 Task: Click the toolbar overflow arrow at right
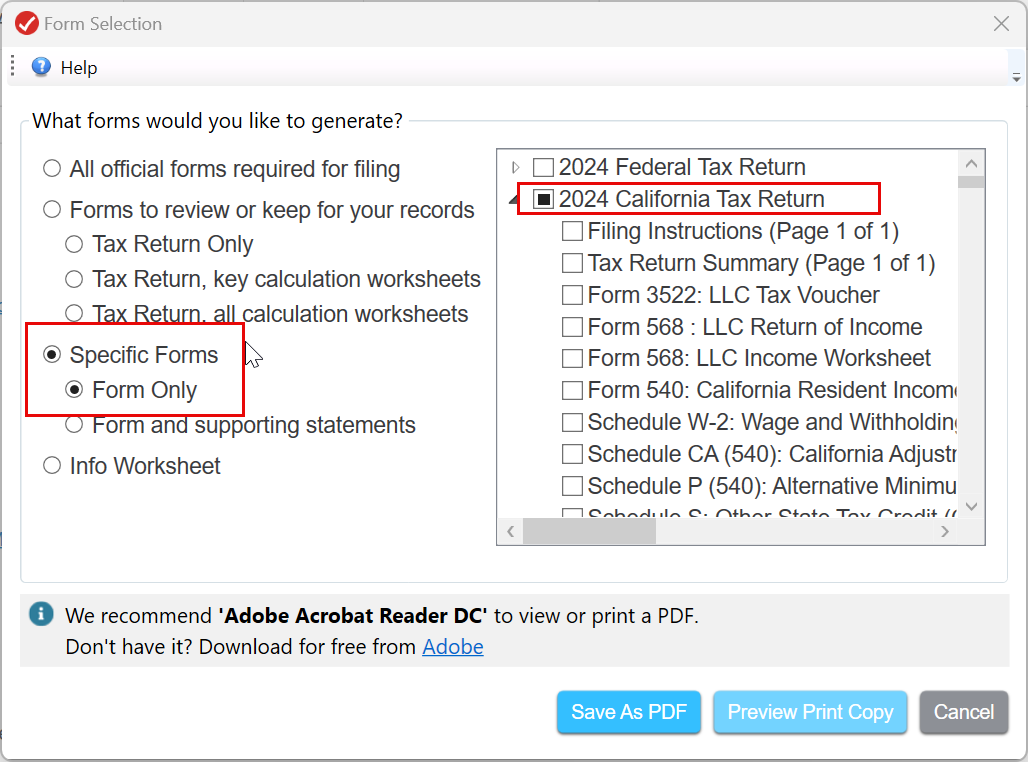[1016, 78]
